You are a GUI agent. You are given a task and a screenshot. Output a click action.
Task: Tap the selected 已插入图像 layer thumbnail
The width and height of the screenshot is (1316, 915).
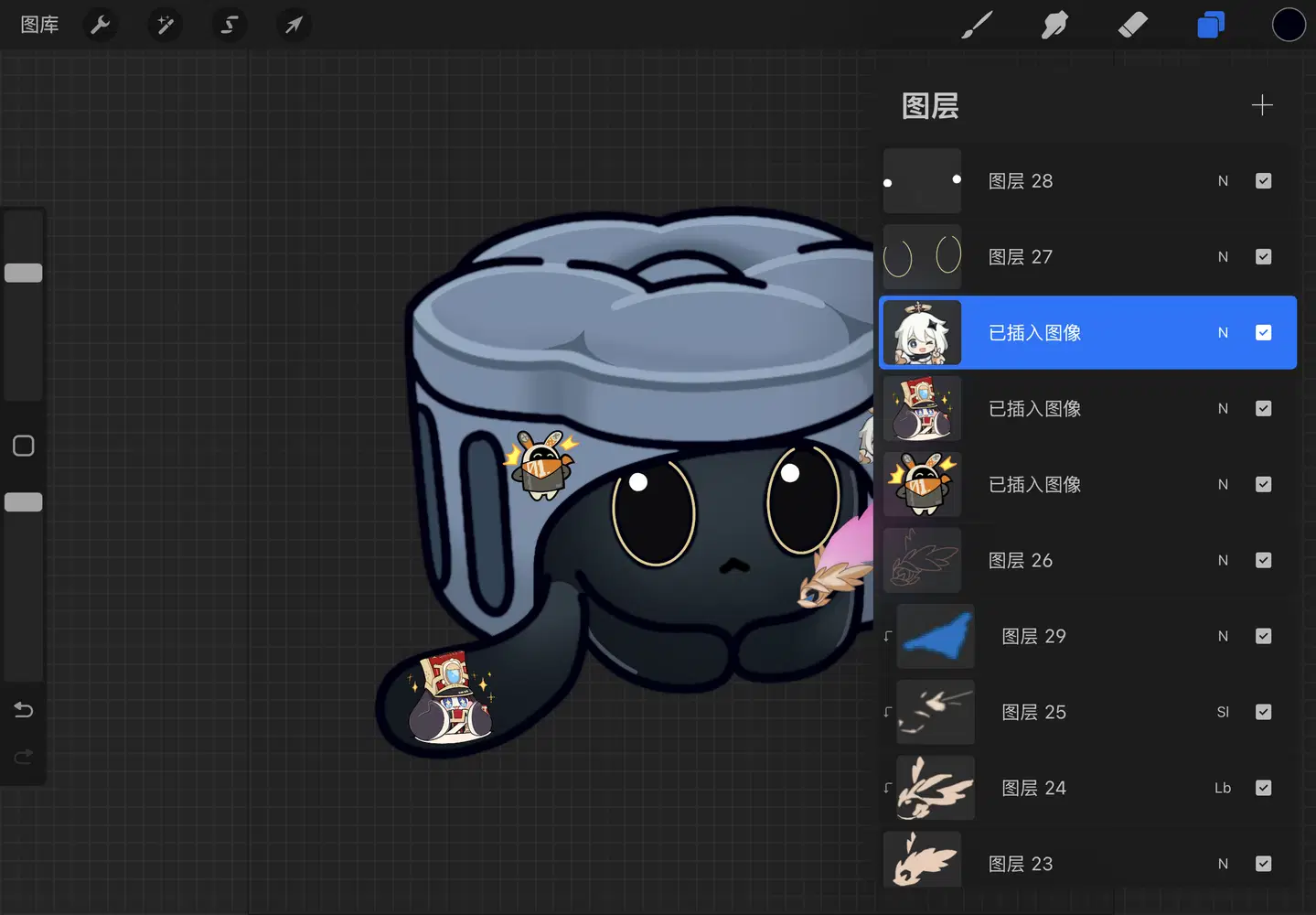pos(922,333)
